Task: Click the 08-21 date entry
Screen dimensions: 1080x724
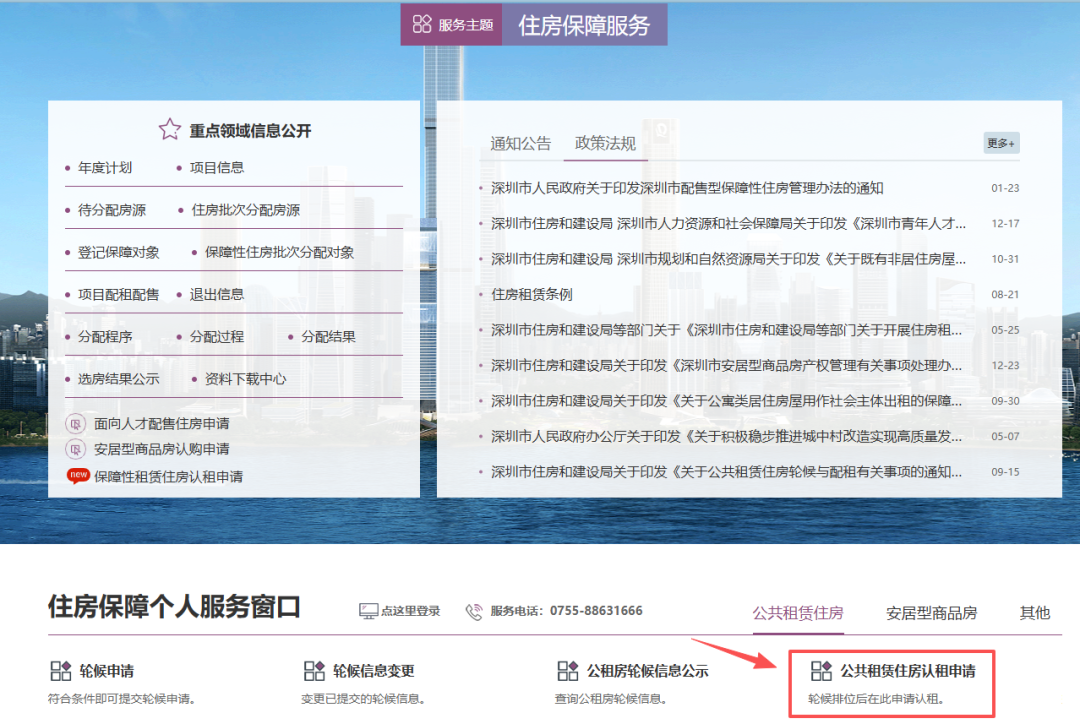Action: click(x=1005, y=294)
